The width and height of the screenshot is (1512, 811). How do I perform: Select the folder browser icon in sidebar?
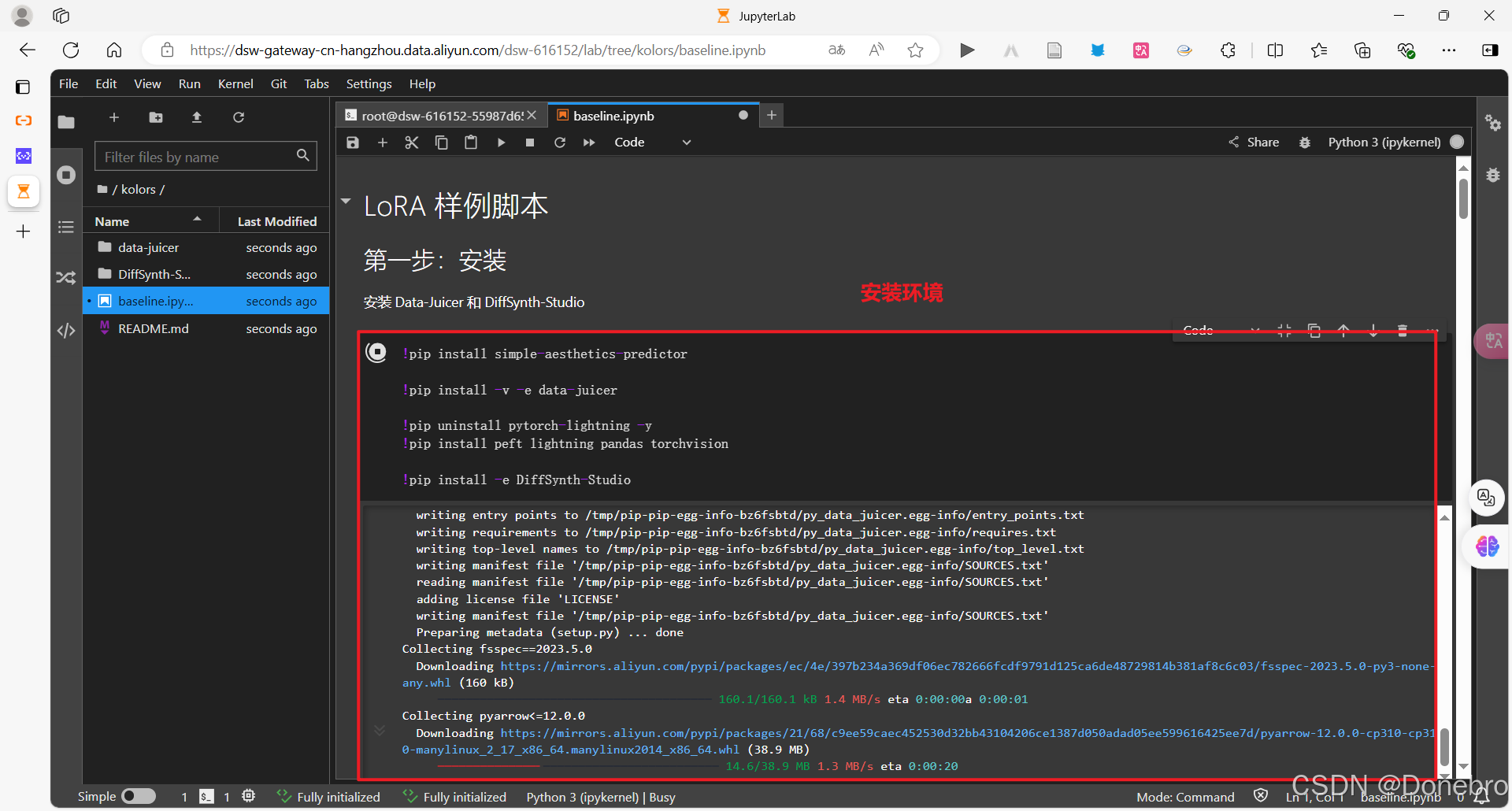(x=66, y=122)
